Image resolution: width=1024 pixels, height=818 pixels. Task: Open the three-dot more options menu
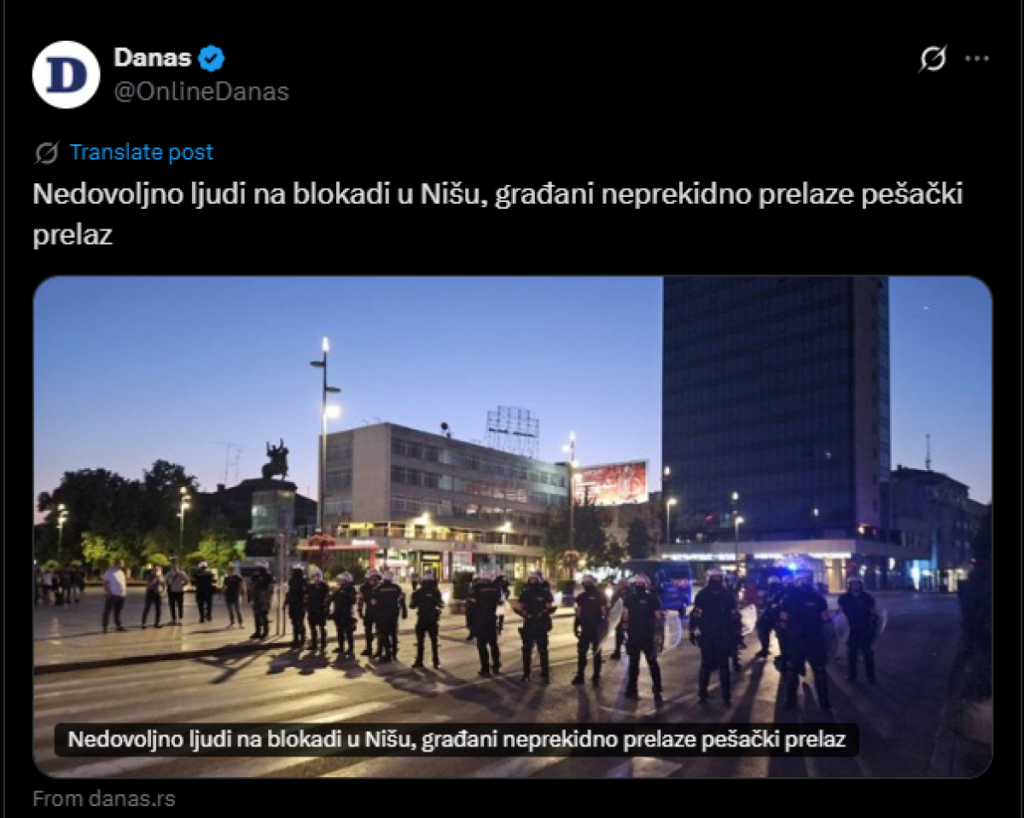977,59
